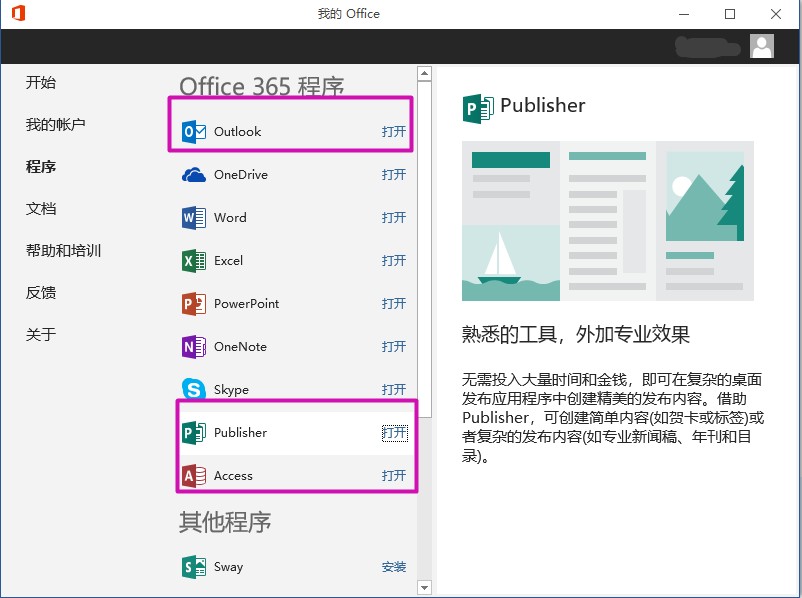Image resolution: width=802 pixels, height=598 pixels.
Task: Select the Sway text label
Action: click(229, 567)
